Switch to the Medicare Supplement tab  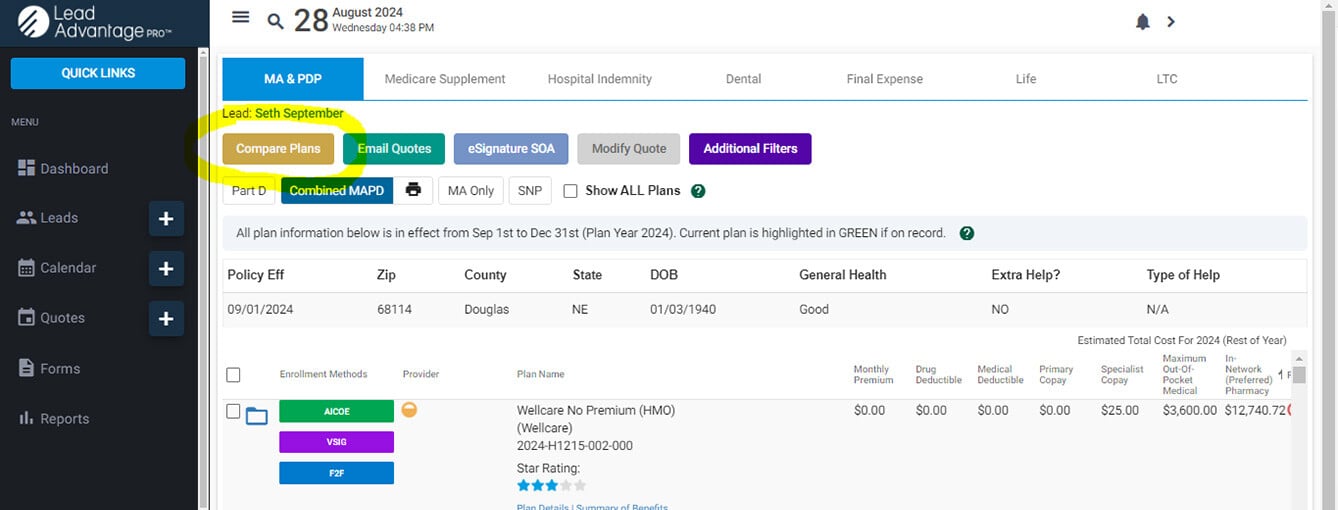445,79
